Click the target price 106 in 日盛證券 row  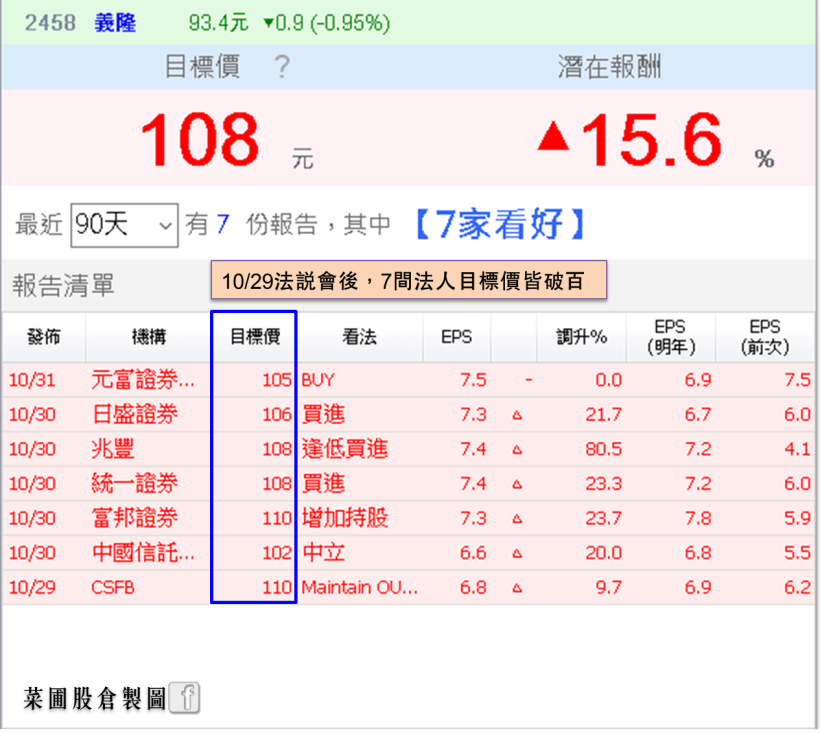277,415
